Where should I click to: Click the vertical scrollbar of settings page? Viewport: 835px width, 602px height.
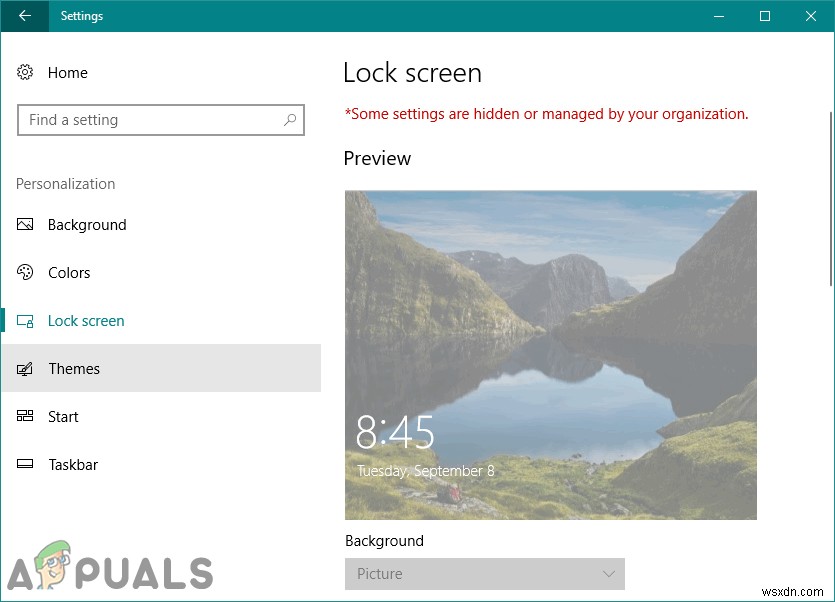(x=831, y=199)
